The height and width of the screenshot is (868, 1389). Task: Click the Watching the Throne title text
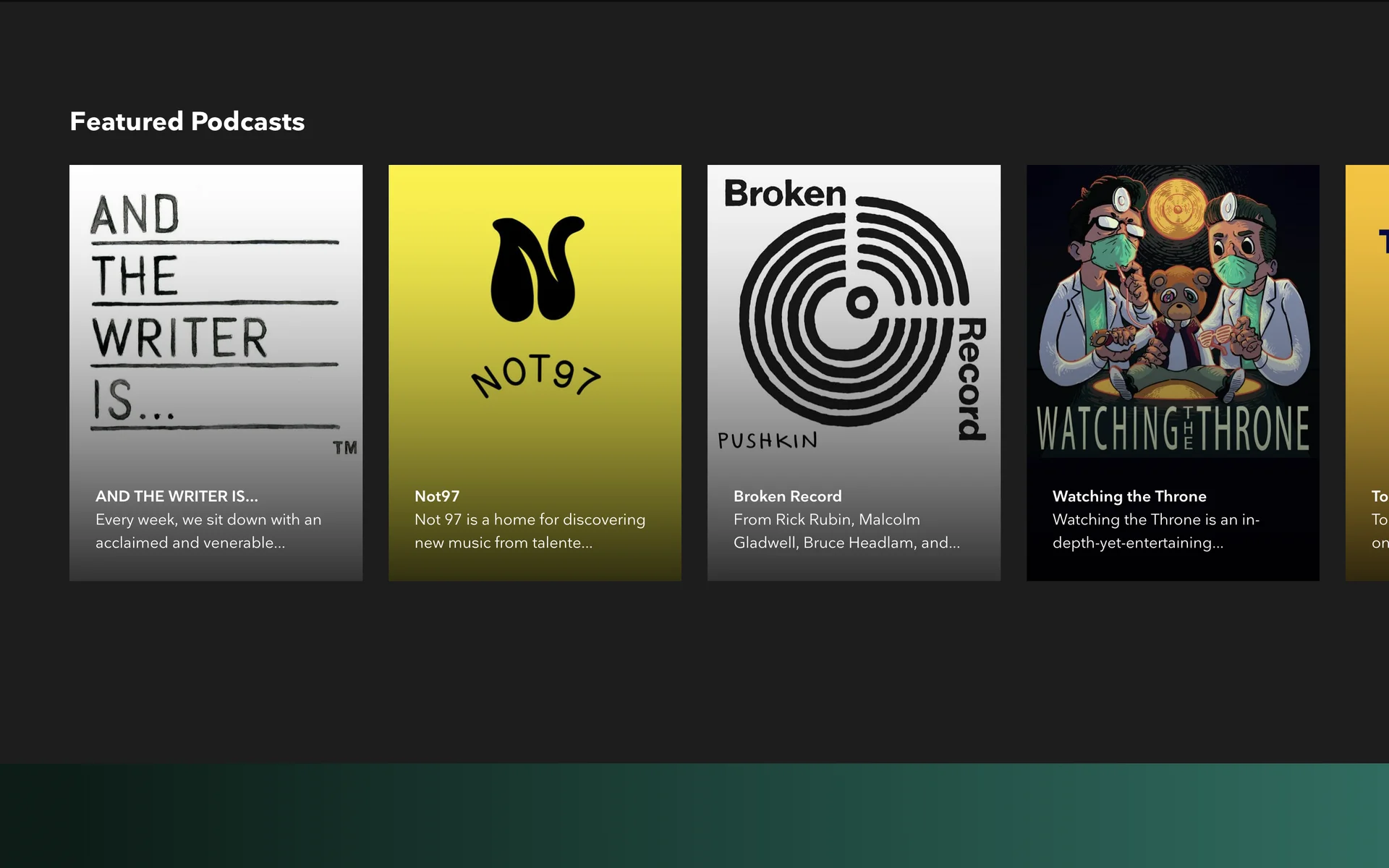(x=1129, y=496)
